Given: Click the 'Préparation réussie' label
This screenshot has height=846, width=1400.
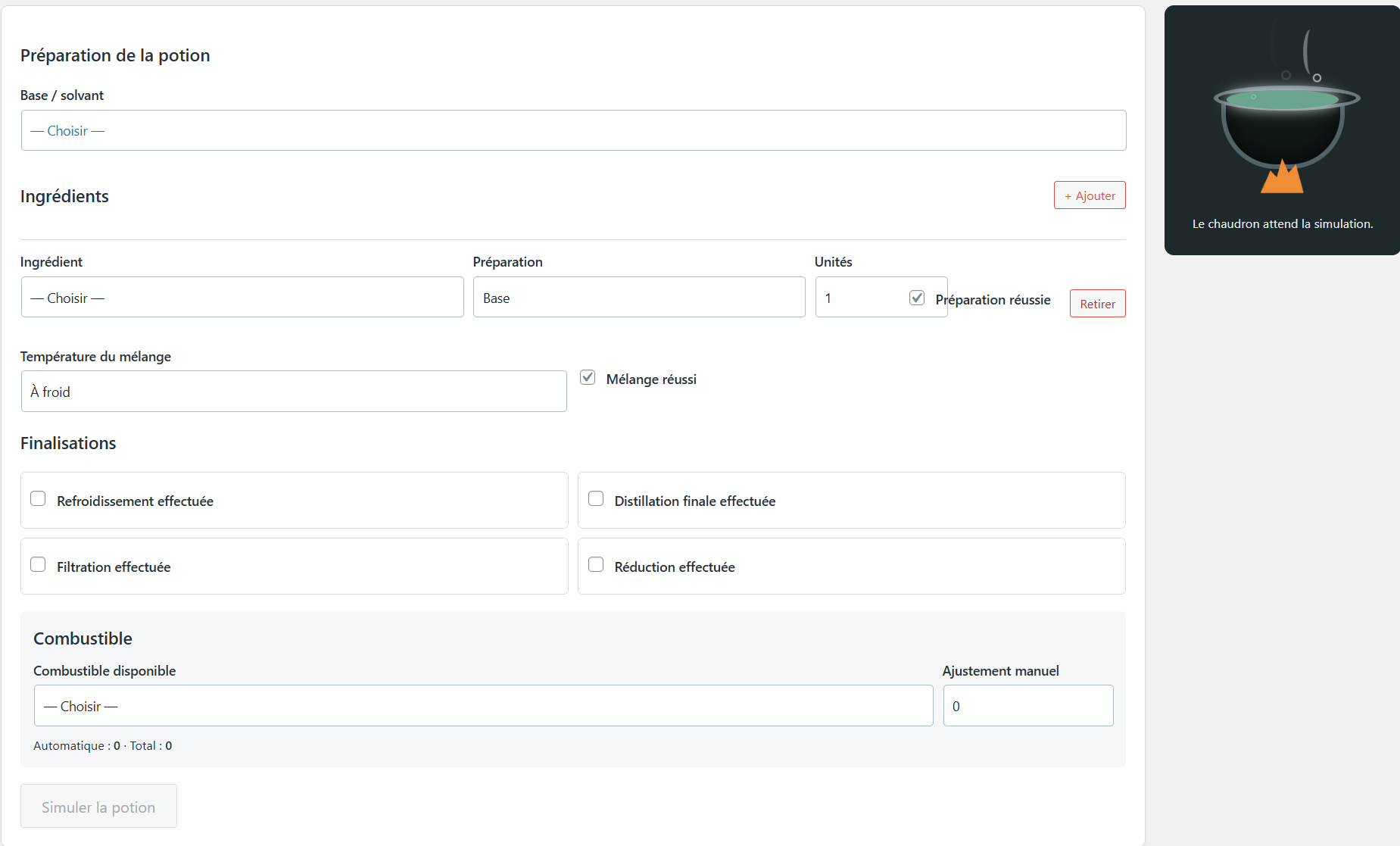Looking at the screenshot, I should [x=993, y=300].
